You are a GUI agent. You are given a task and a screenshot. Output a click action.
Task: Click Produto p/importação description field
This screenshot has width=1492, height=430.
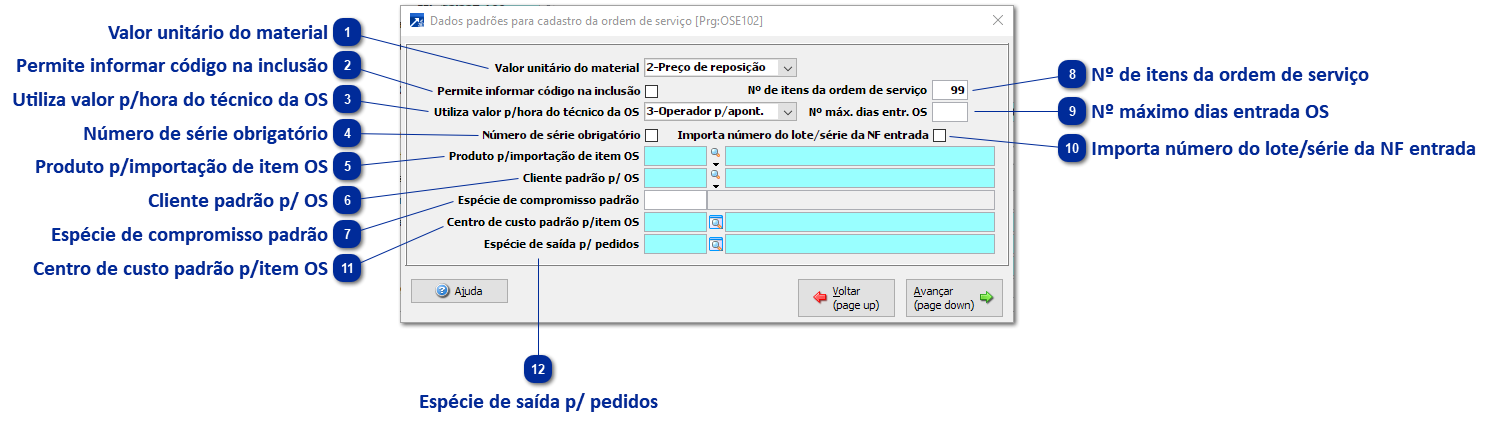coord(860,156)
